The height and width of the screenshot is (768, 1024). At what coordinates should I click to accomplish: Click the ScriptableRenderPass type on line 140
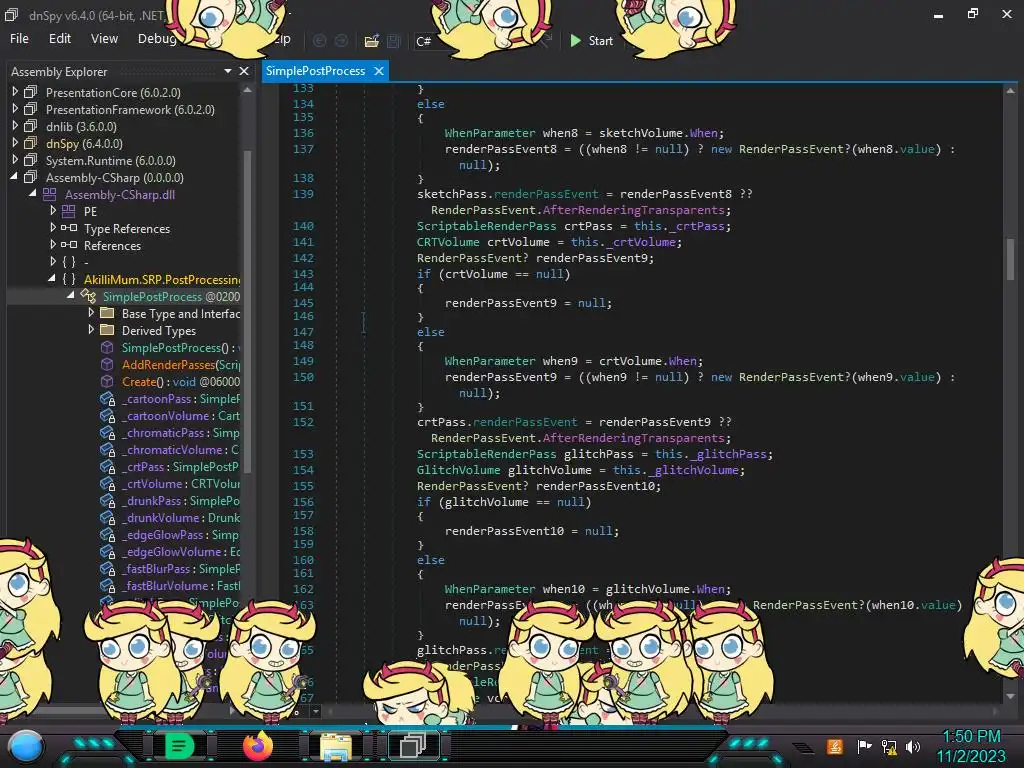pyautogui.click(x=487, y=226)
